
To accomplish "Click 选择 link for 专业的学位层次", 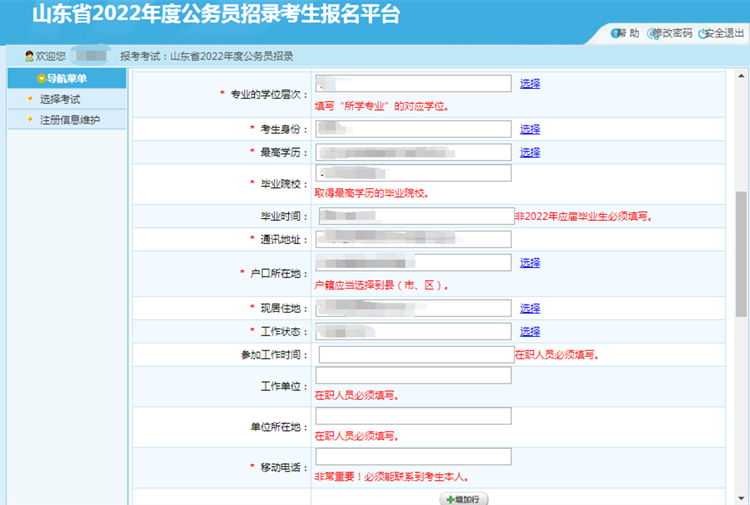I will click(529, 84).
